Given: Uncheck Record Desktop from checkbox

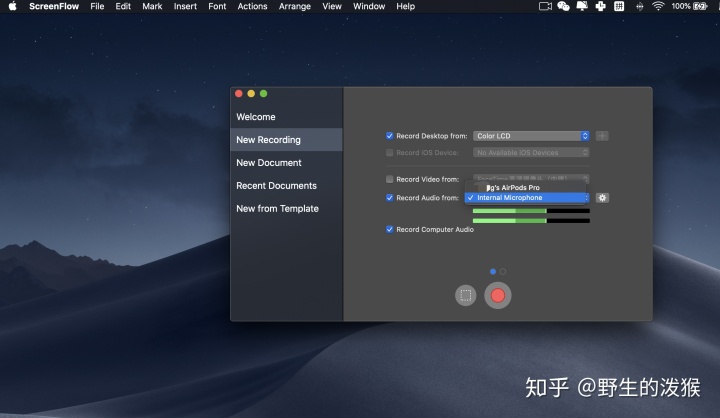Looking at the screenshot, I should [x=389, y=136].
